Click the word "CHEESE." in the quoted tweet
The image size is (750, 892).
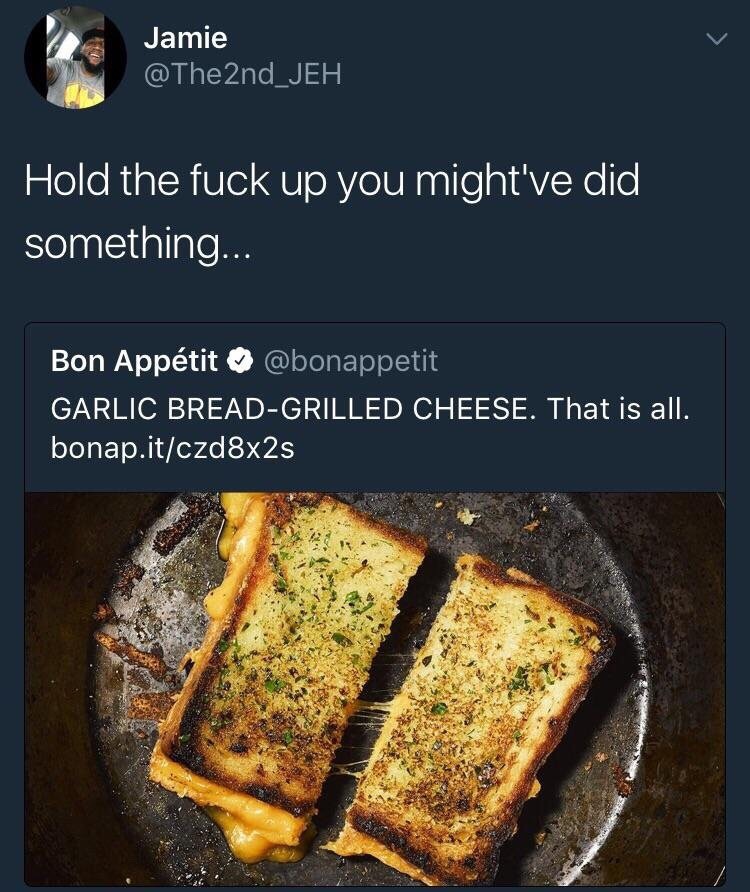coord(475,409)
